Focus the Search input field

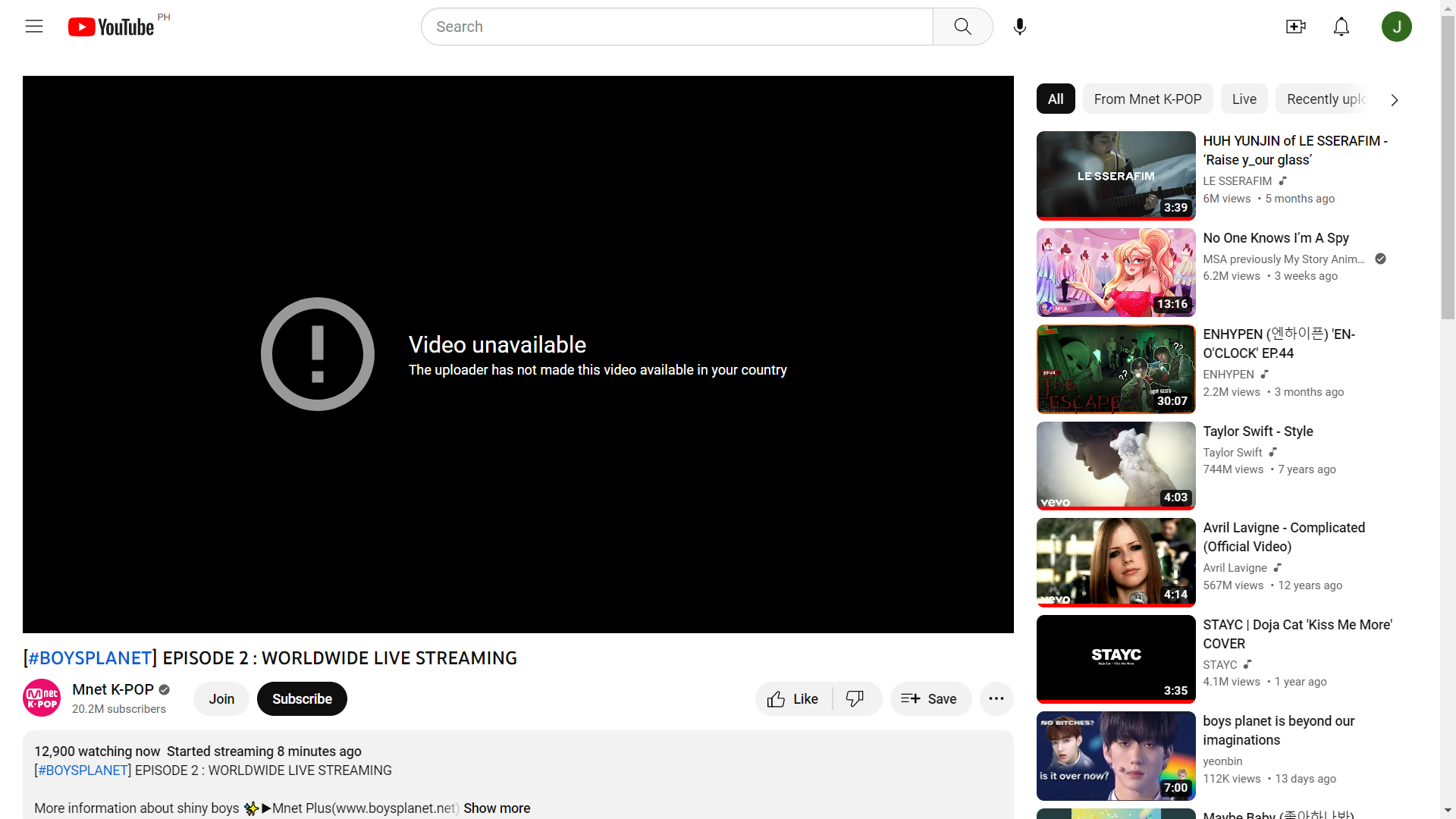677,27
